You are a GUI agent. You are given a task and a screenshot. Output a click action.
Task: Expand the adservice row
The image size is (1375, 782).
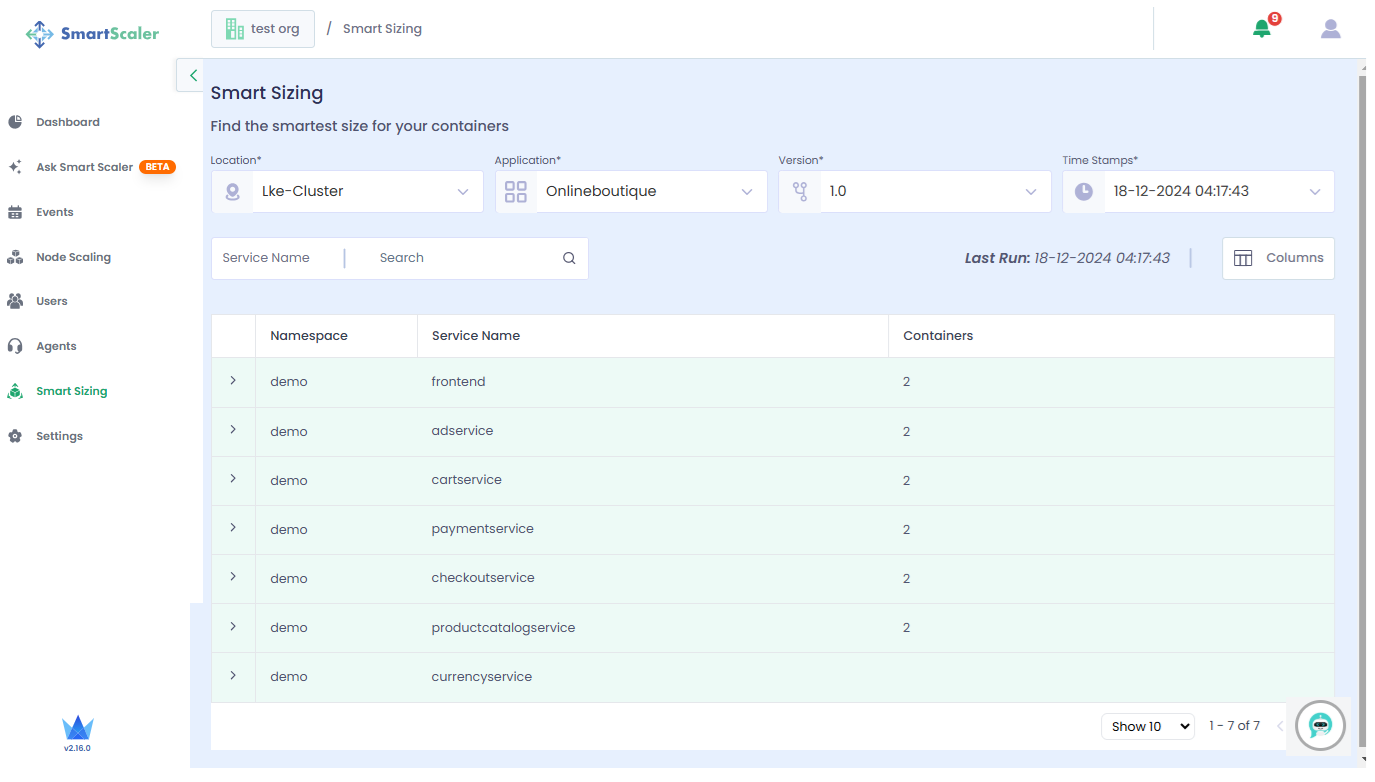[233, 430]
